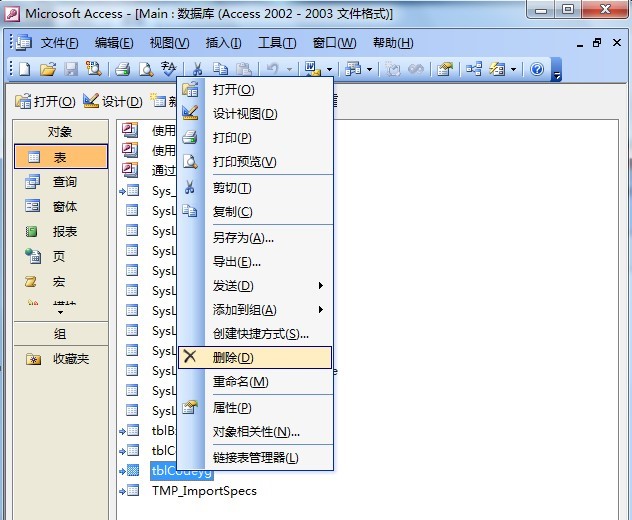The width and height of the screenshot is (632, 520).
Task: Select 页 in the objects pane
Action: tap(61, 256)
